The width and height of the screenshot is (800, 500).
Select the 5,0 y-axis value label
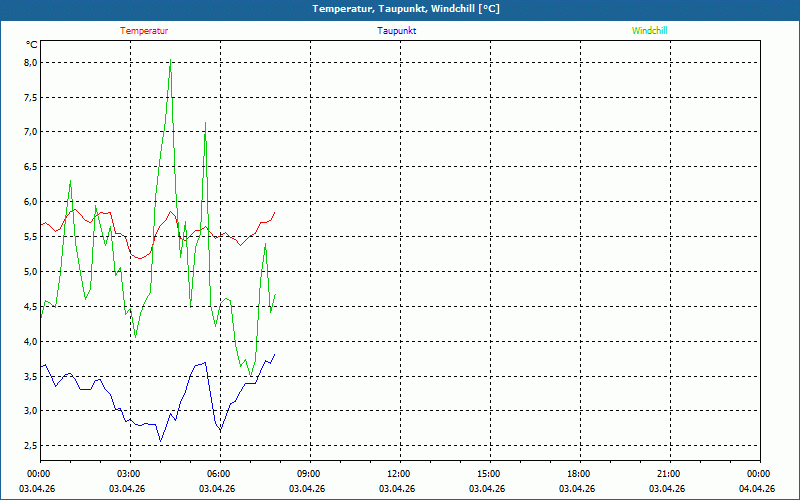pos(30,271)
